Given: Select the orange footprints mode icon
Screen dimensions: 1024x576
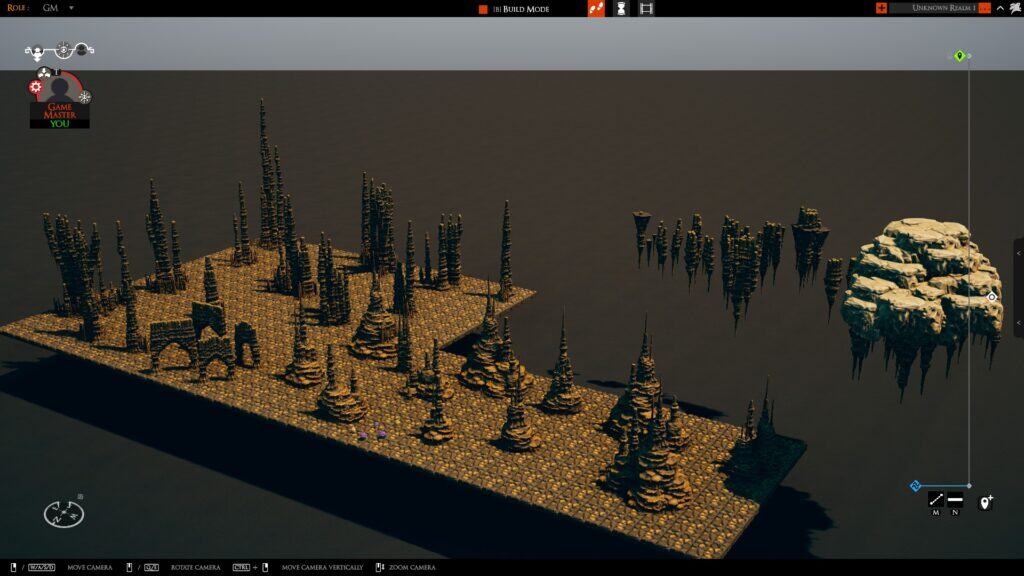Looking at the screenshot, I should [596, 8].
